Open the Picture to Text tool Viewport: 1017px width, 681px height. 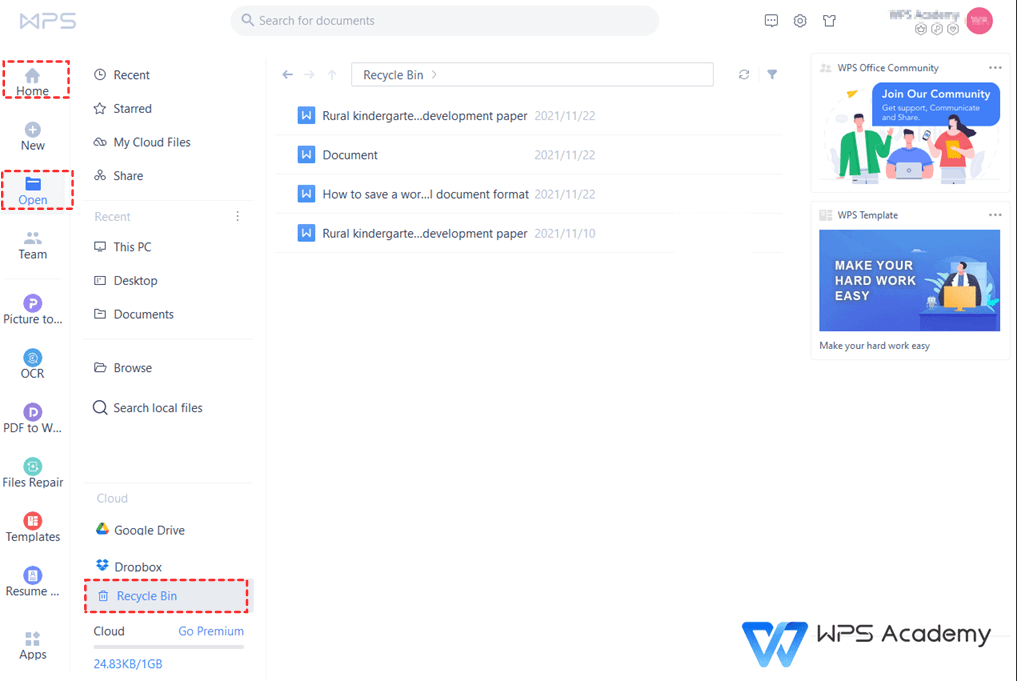point(33,310)
